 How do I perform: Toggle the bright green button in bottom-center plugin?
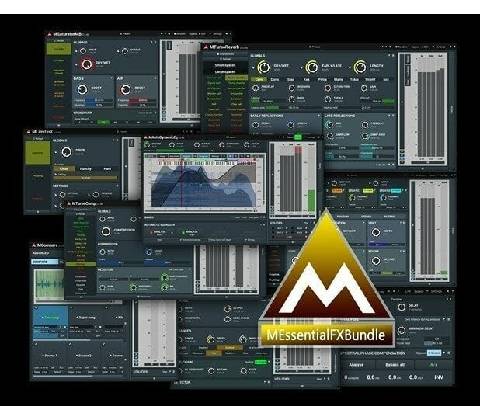pyautogui.click(x=261, y=362)
